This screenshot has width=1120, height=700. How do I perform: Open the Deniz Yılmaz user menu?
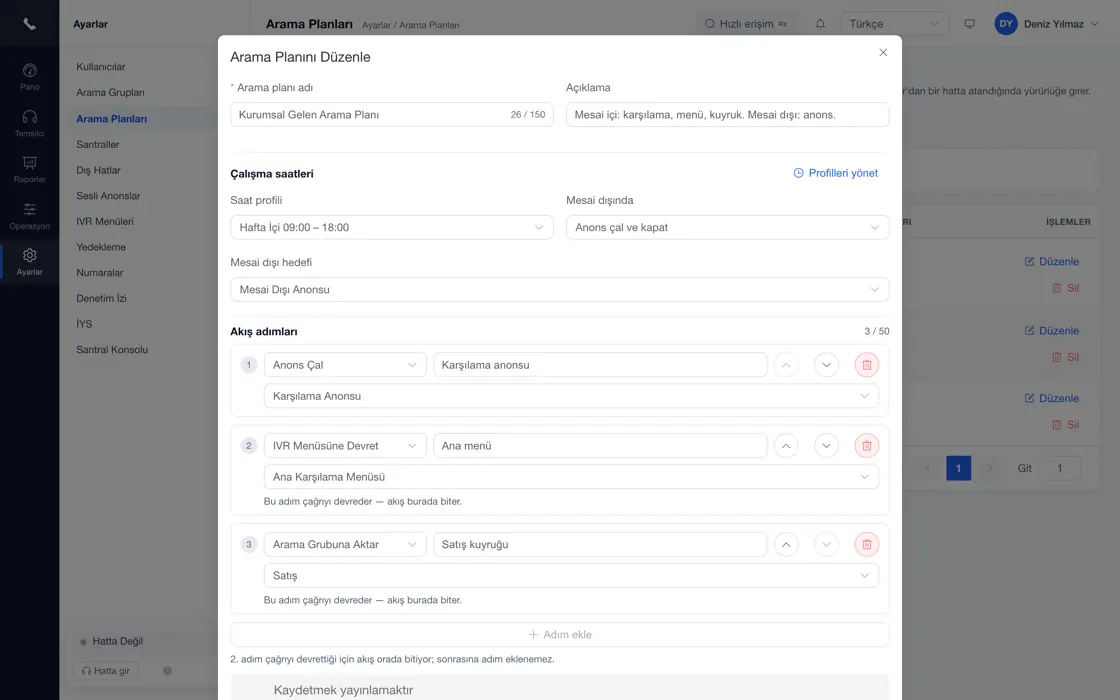coord(1046,24)
